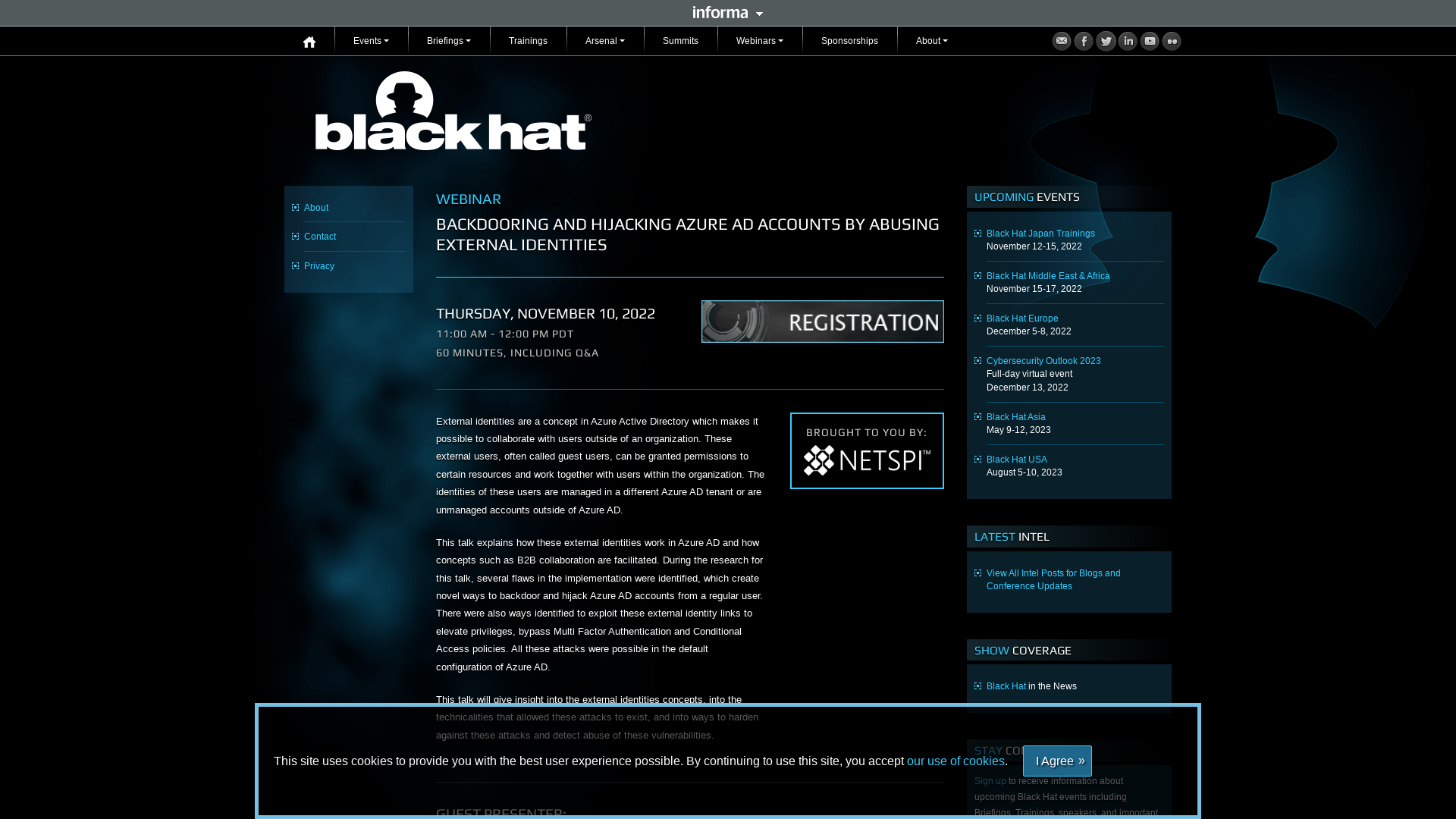Expand the Events dropdown menu

click(371, 41)
